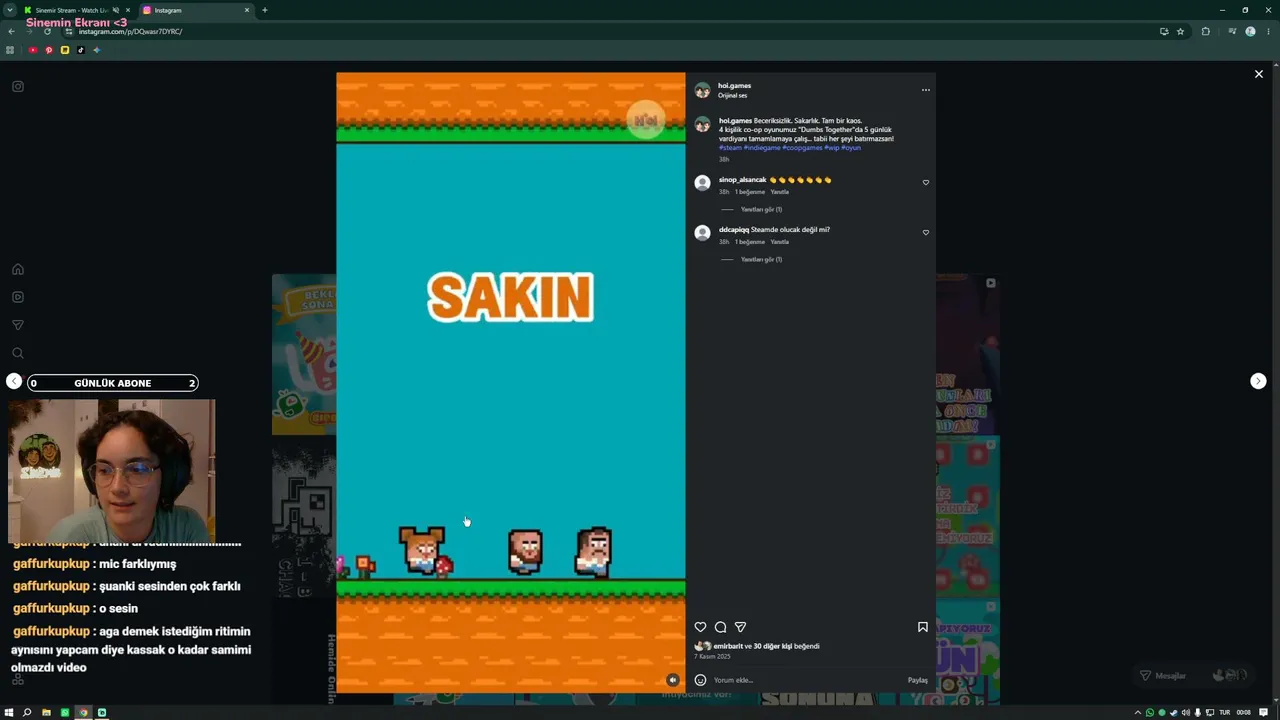Save the post with the bookmark icon

coord(923,627)
